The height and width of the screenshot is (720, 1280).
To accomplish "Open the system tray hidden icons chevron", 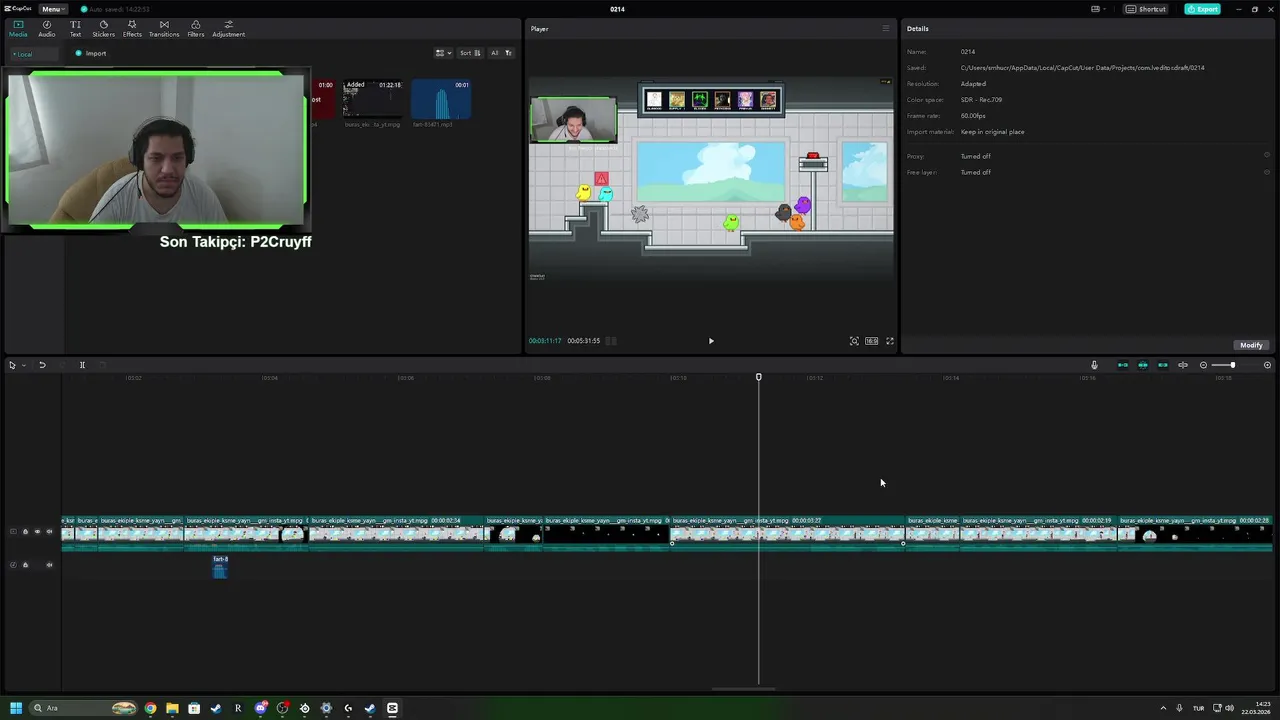I will (1163, 708).
